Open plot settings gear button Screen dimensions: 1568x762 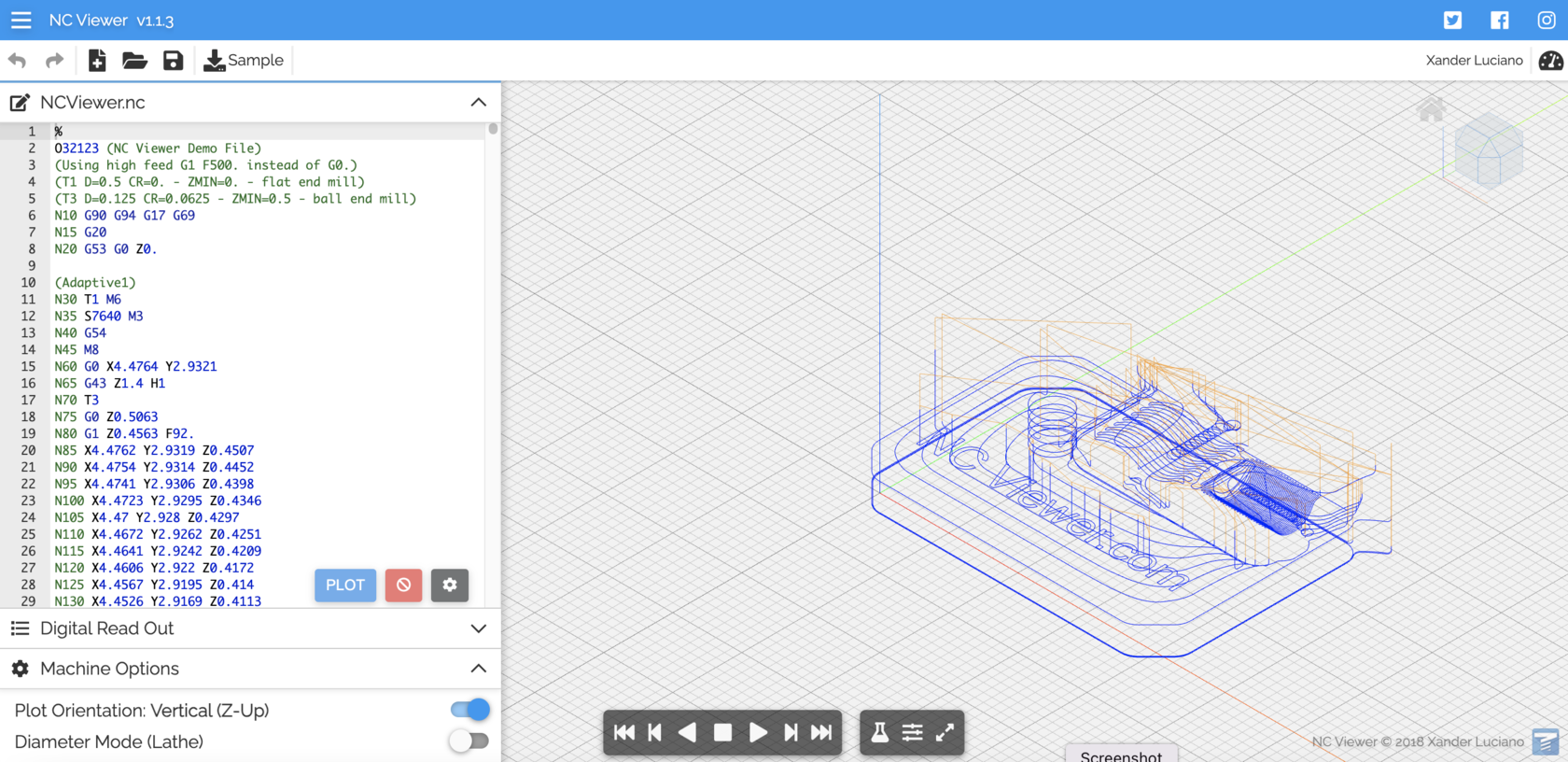[x=449, y=586]
